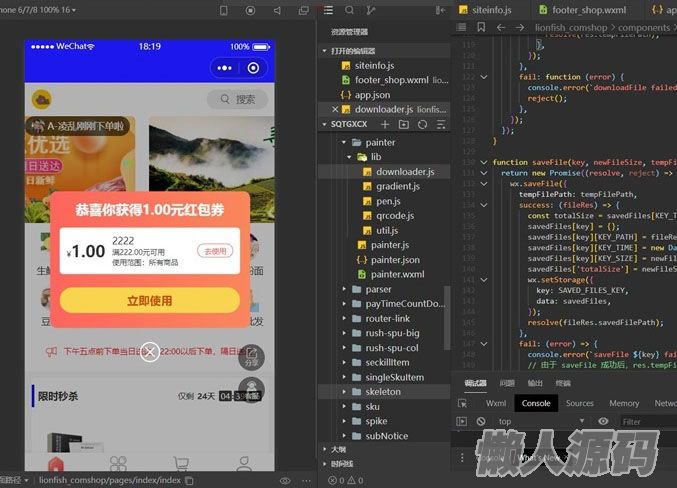The width and height of the screenshot is (677, 488).
Task: Open the WeChat mini program more-options dots
Action: (x=225, y=68)
